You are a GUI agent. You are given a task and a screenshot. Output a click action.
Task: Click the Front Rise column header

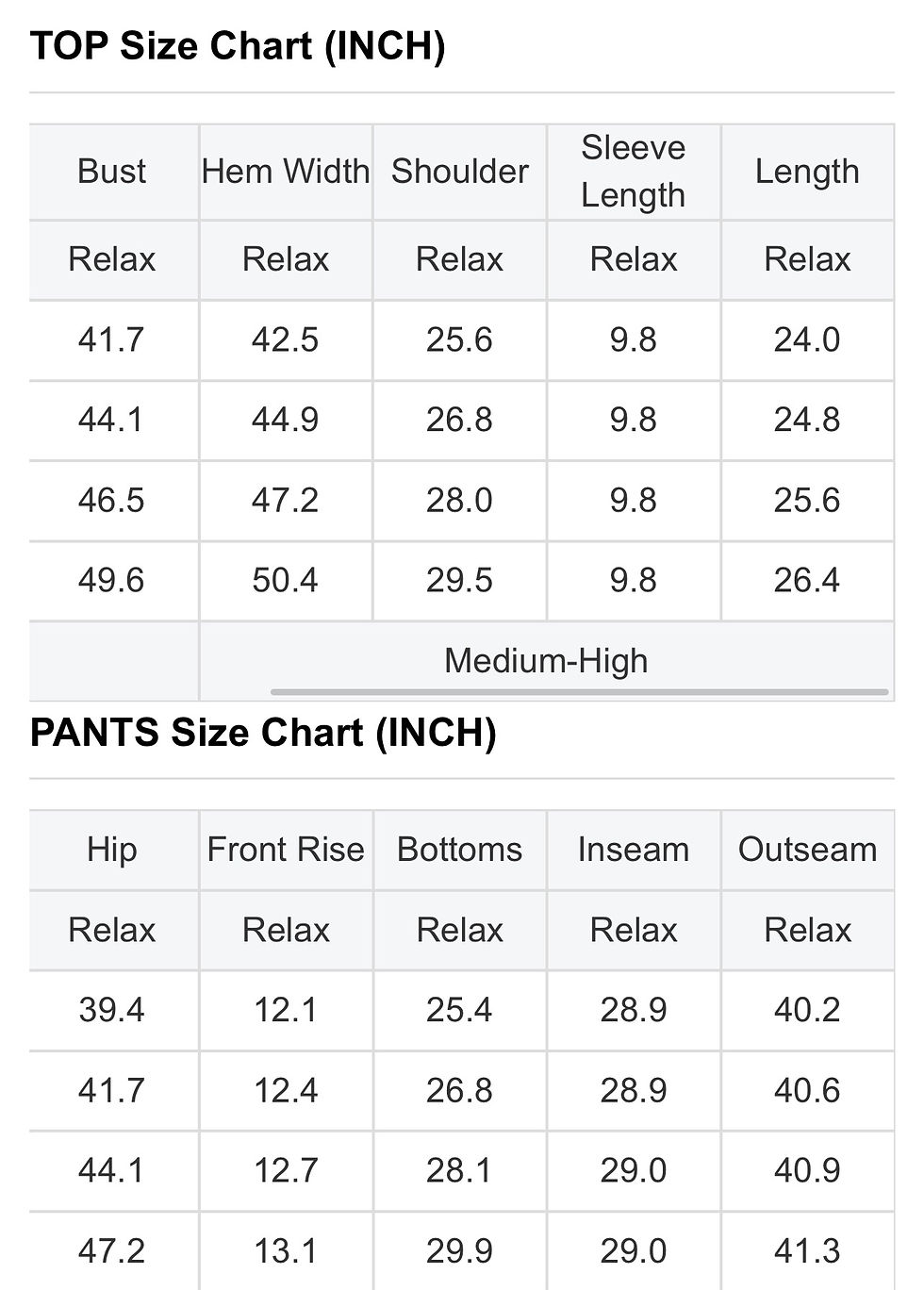tap(286, 850)
